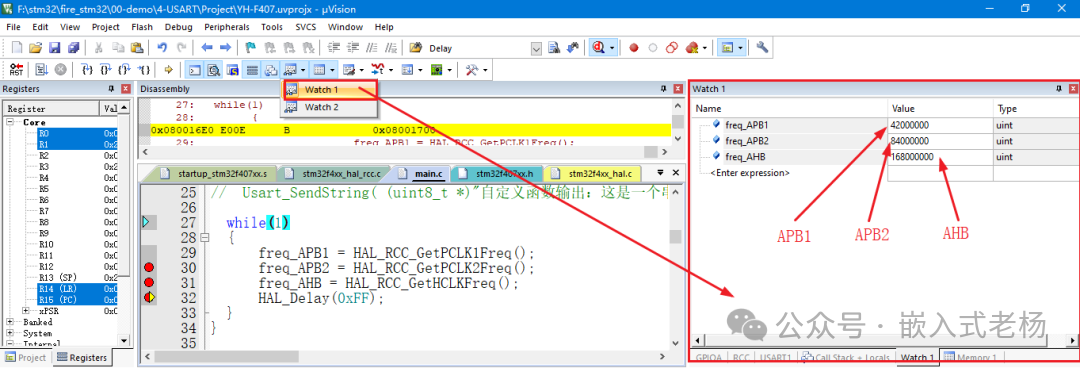Run program with the Run icon
The width and height of the screenshot is (1080, 368).
click(x=41, y=70)
